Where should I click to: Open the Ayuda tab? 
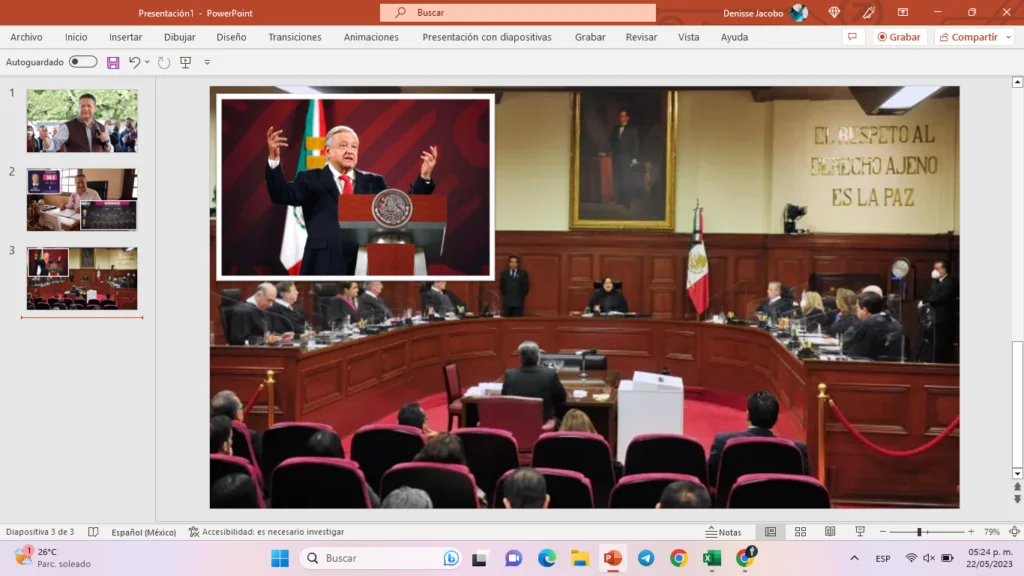tap(734, 37)
